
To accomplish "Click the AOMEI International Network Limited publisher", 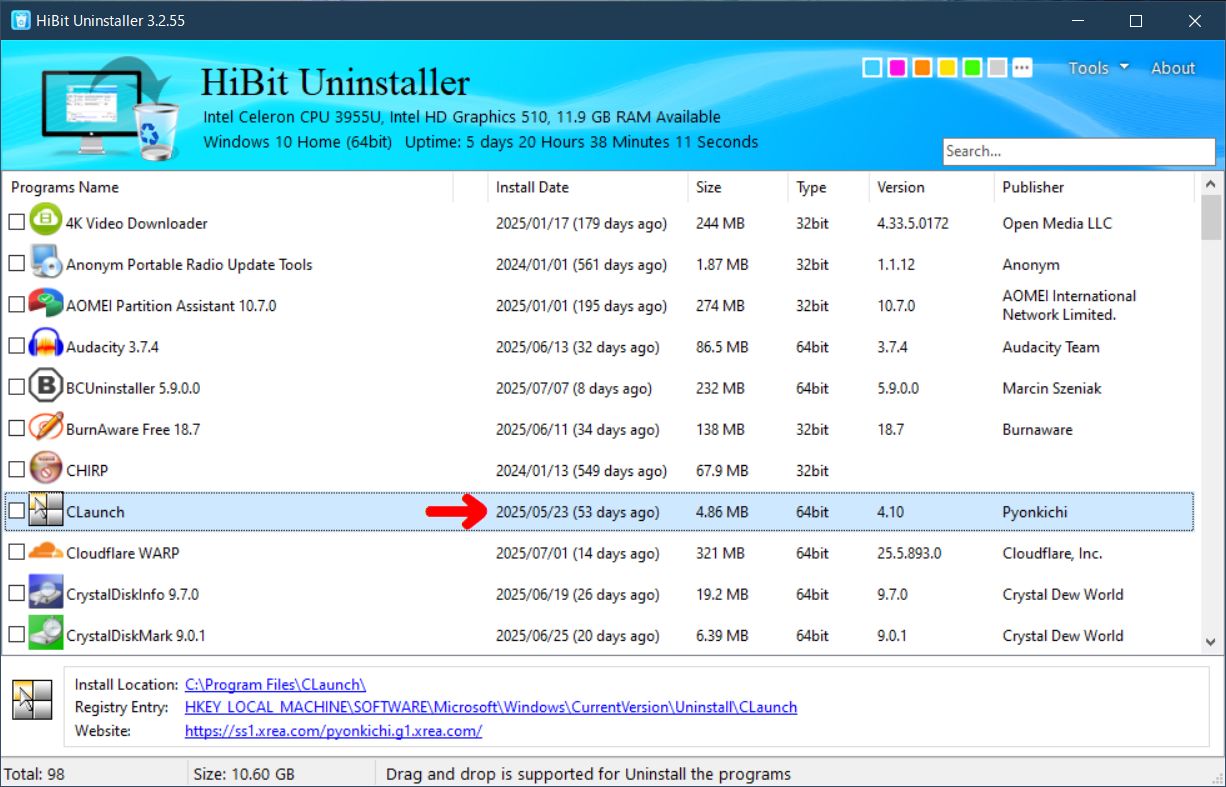I will click(1069, 305).
